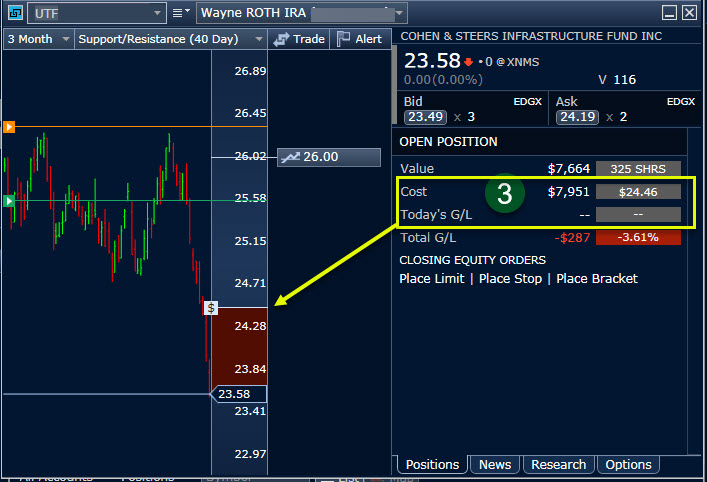Select the Options tab
This screenshot has width=707, height=482.
(628, 464)
